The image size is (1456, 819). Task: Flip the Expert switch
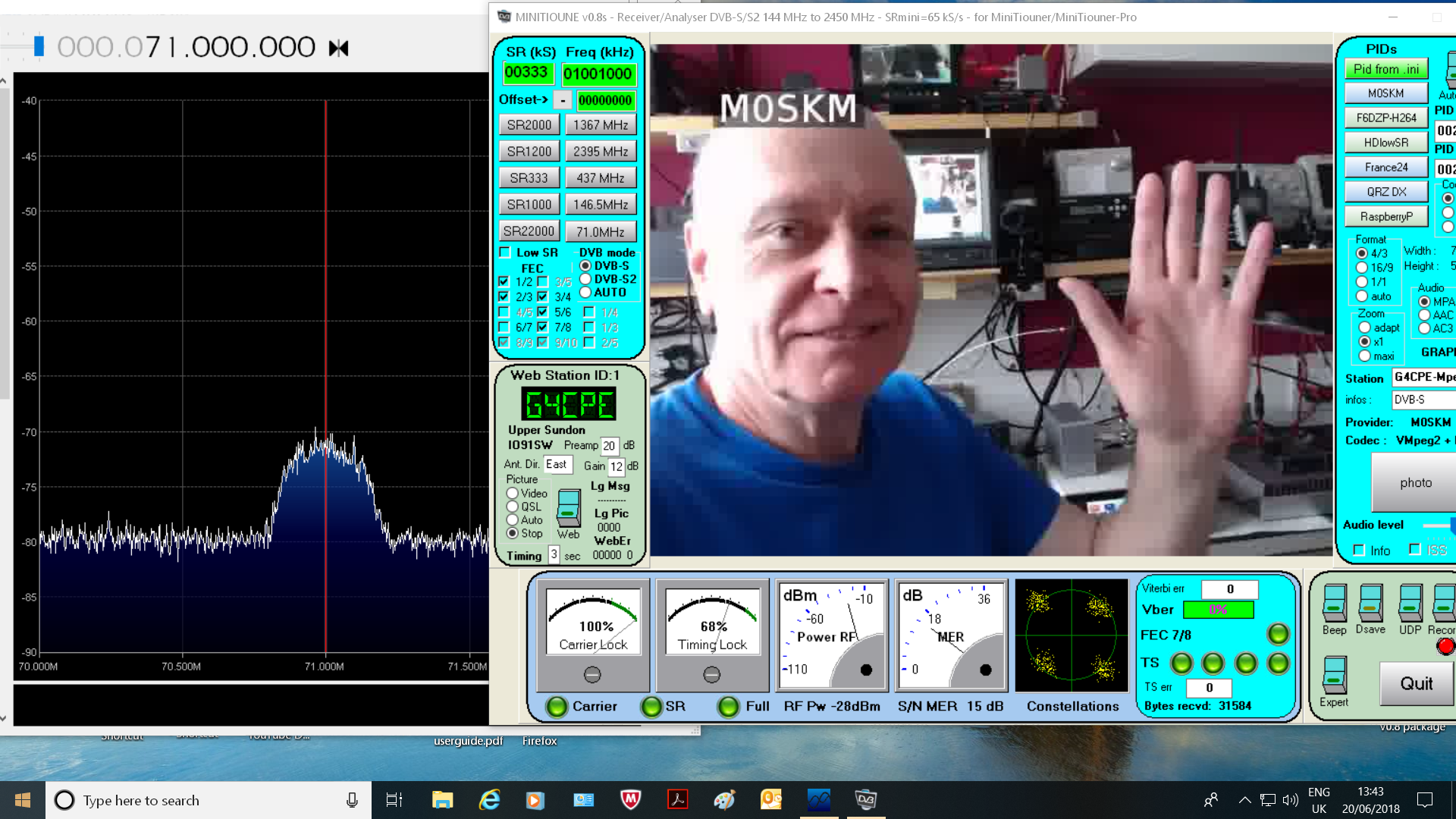1335,675
